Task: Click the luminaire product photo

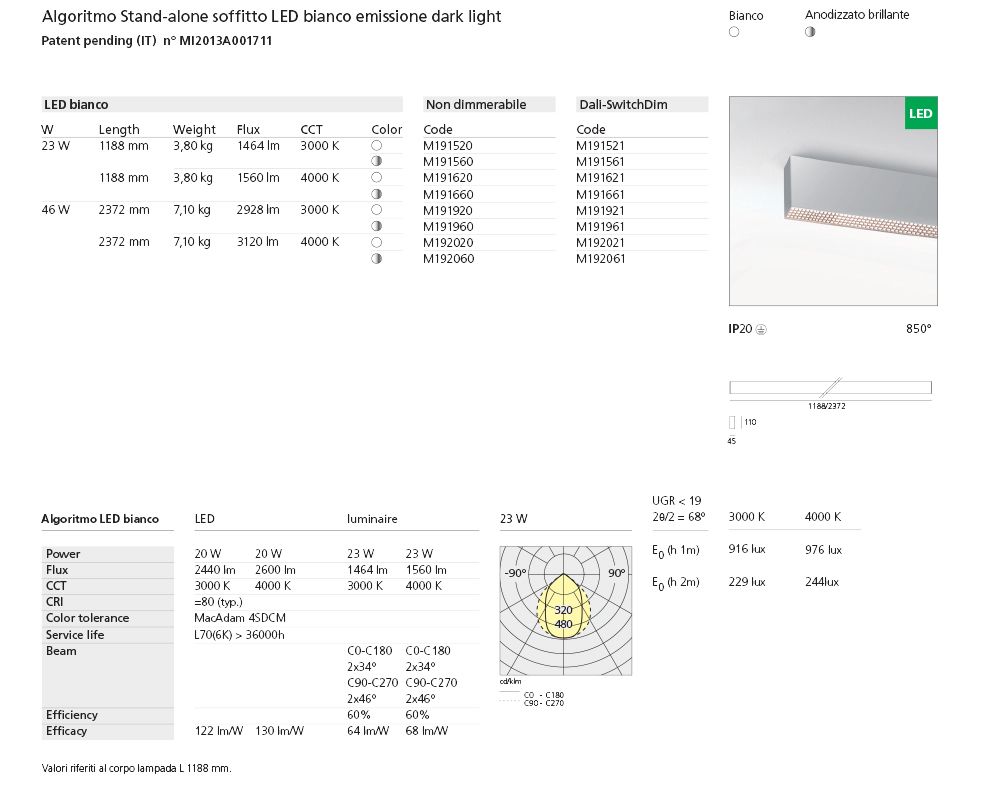Action: [x=832, y=200]
